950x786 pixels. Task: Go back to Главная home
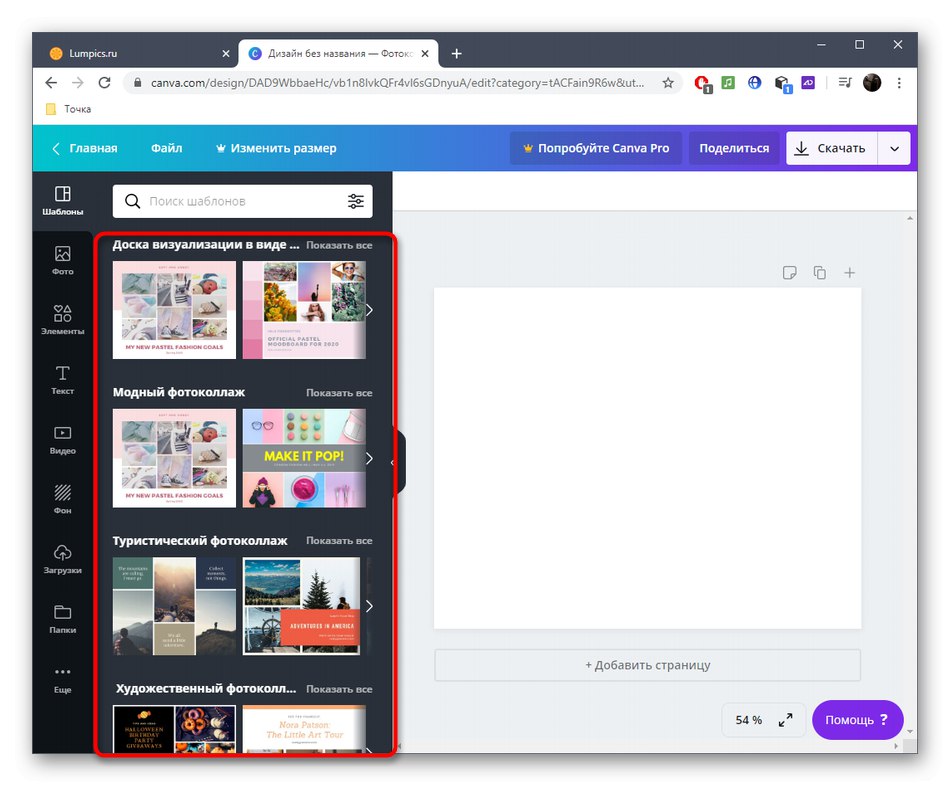pos(85,148)
